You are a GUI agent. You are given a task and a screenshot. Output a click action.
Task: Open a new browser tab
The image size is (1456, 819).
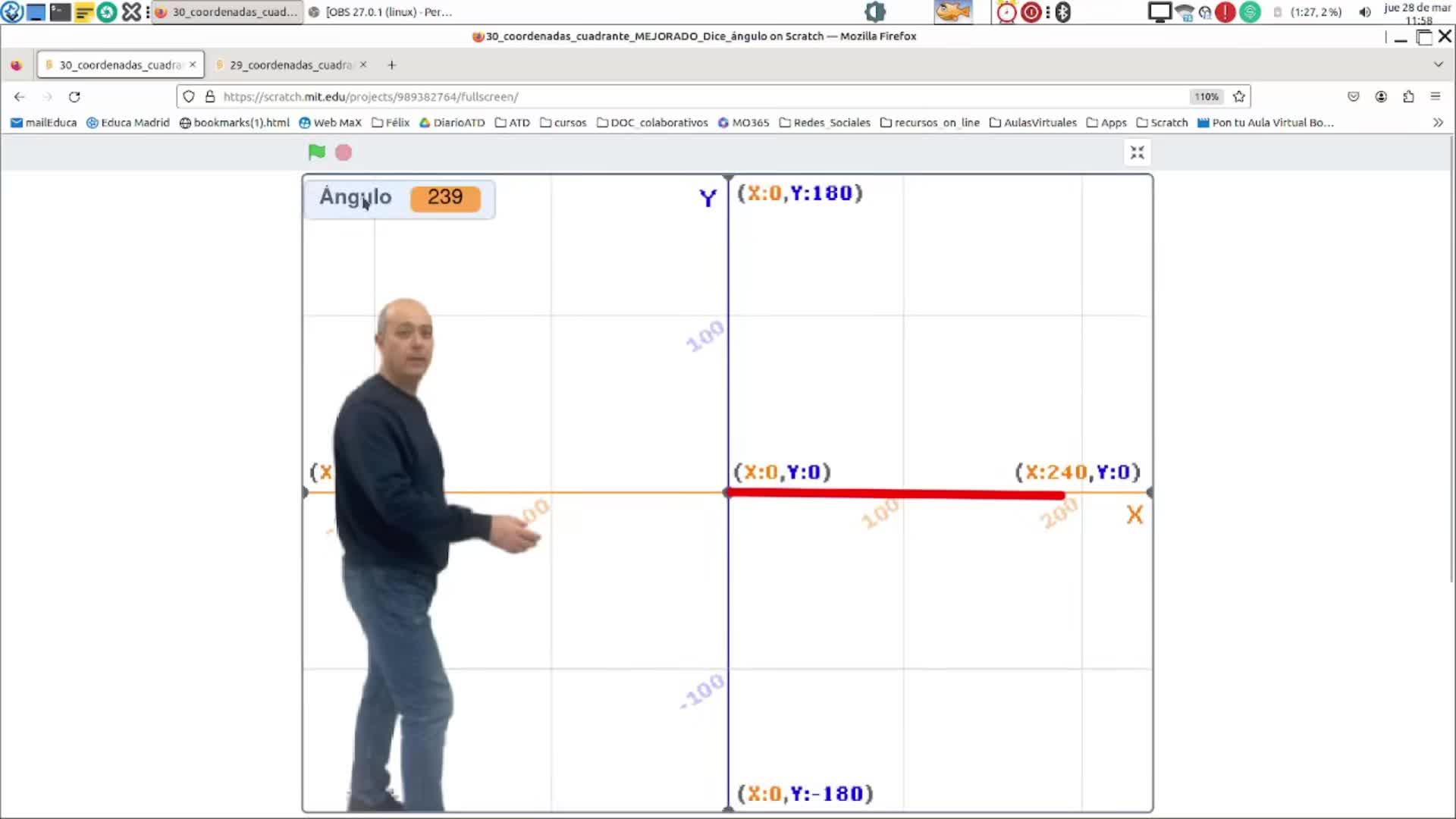tap(391, 65)
